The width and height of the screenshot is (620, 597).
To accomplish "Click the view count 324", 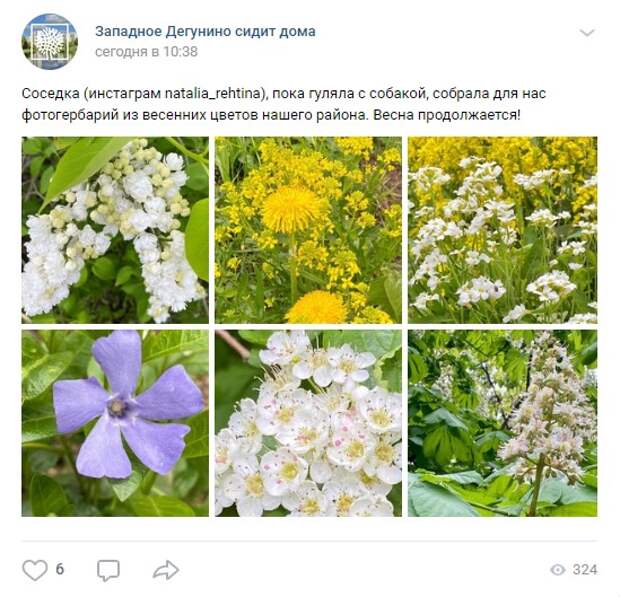I will click(x=585, y=570).
